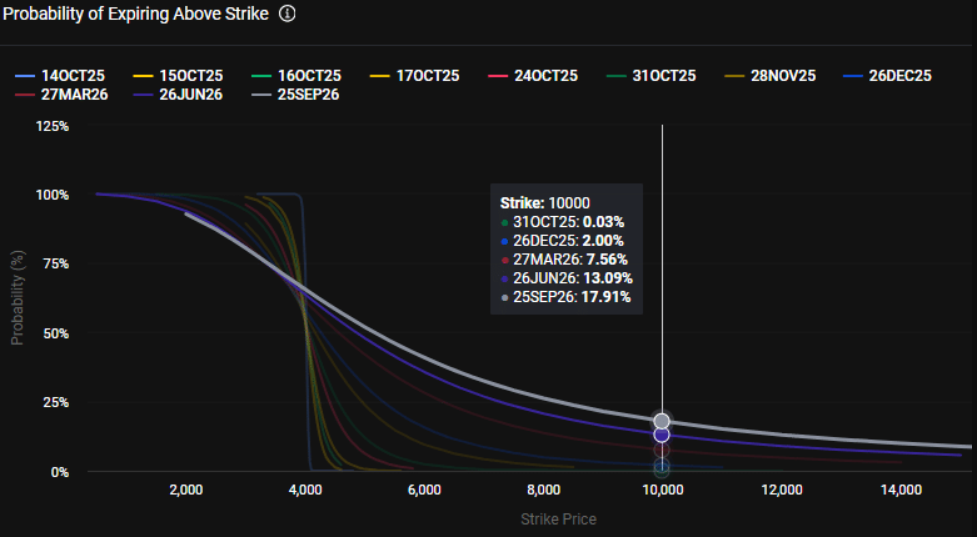Viewport: 977px width, 537px height.
Task: Select the purple 26JUN26 data point marker
Action: coord(662,434)
